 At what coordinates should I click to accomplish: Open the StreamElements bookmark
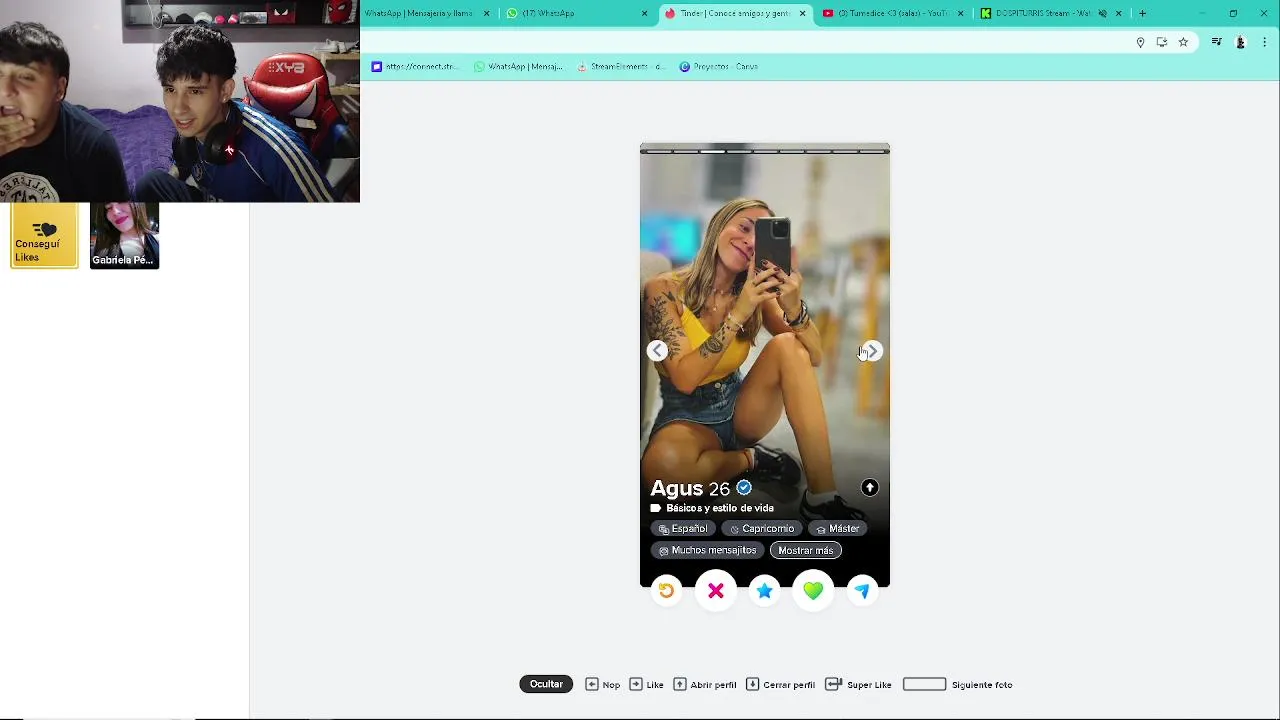(x=621, y=66)
